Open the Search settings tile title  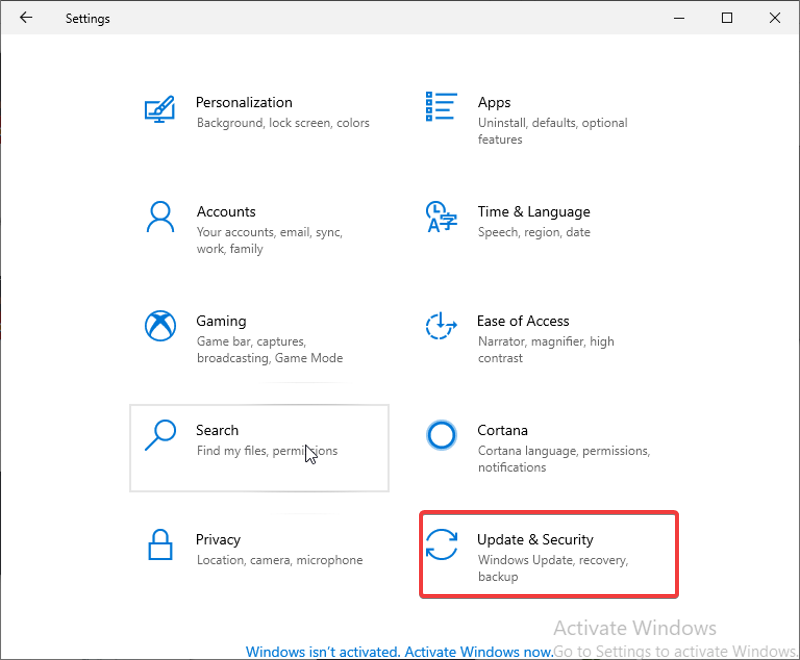217,430
